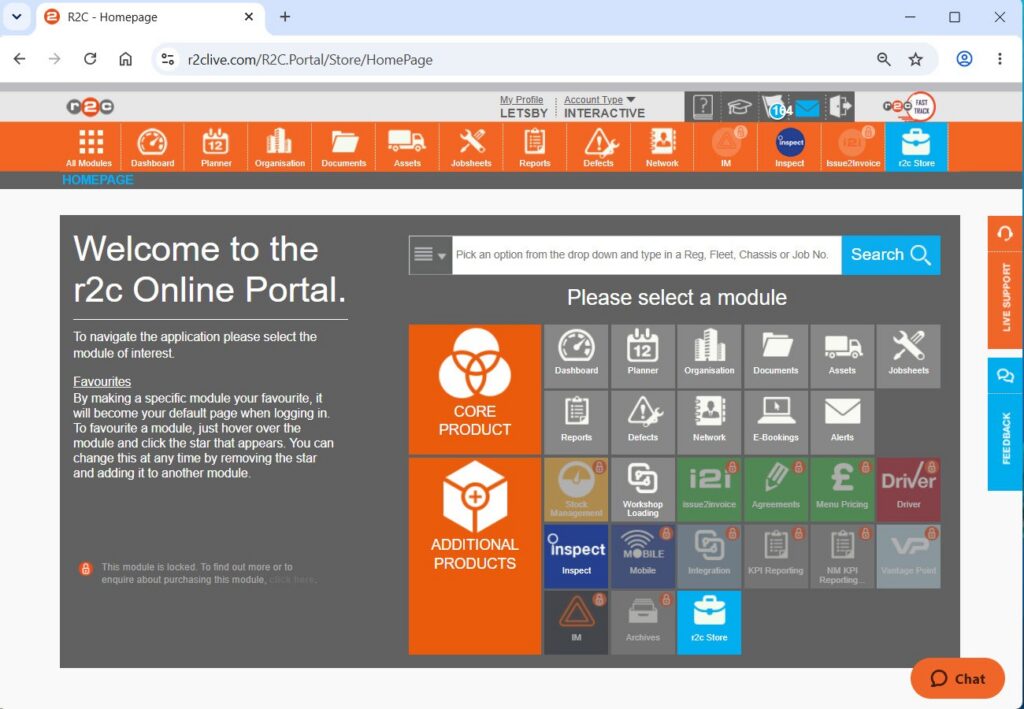Expand the Account Type dropdown

pyautogui.click(x=600, y=100)
